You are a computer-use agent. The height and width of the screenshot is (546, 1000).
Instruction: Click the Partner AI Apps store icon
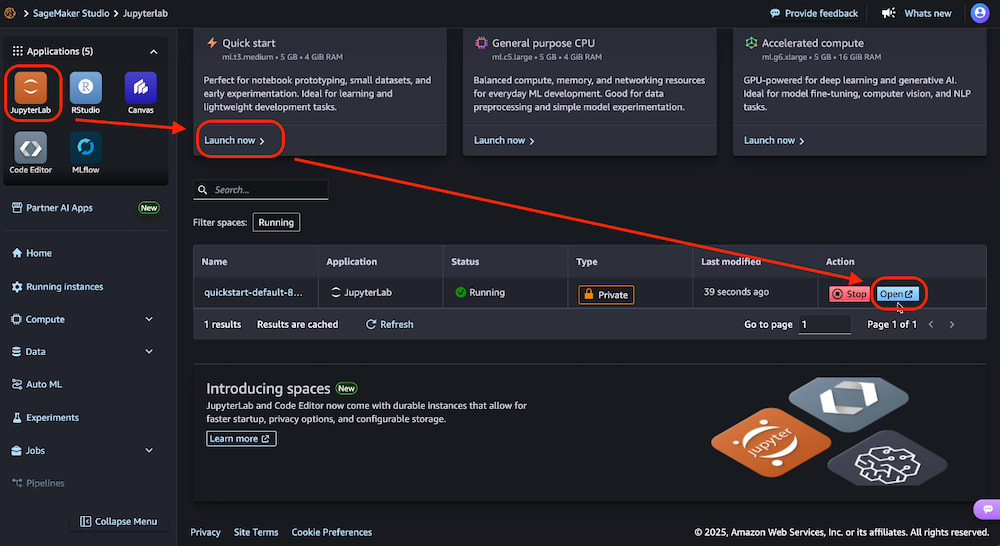click(17, 207)
